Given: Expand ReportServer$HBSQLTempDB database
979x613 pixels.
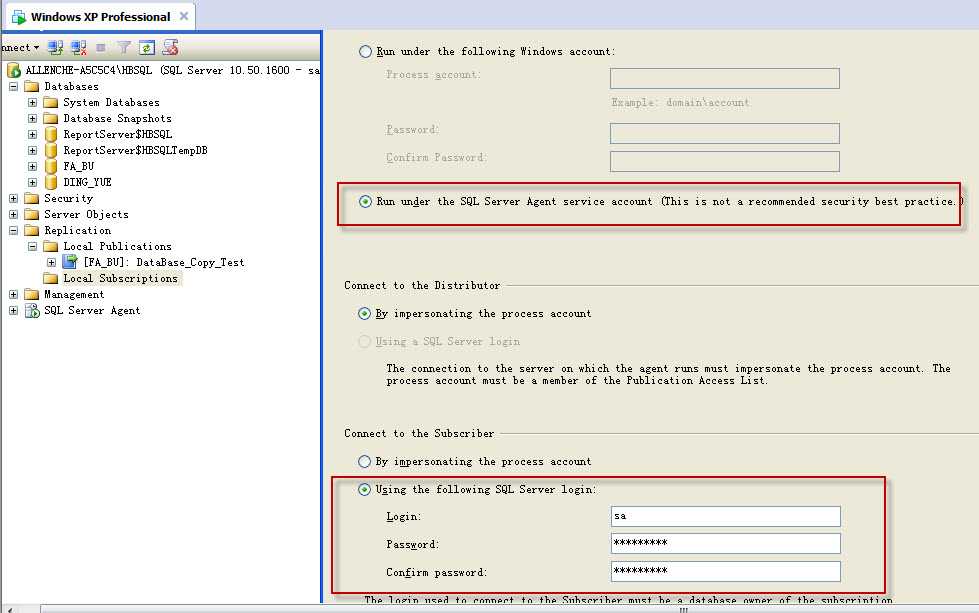Looking at the screenshot, I should [x=32, y=150].
